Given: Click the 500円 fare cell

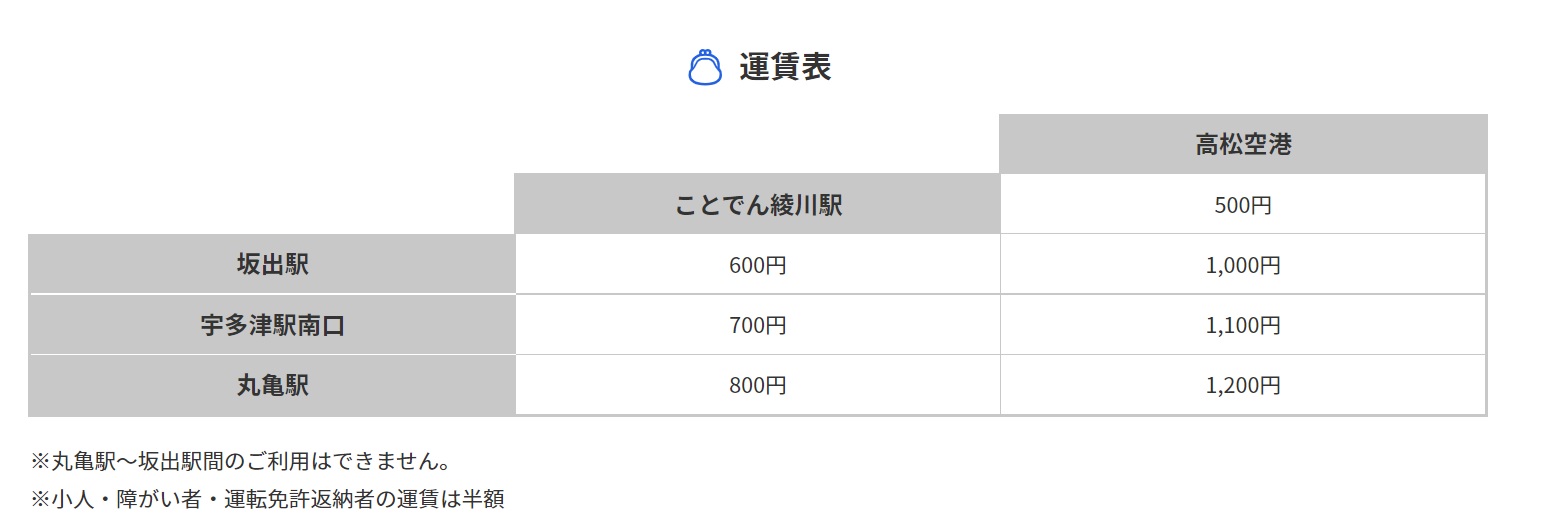Looking at the screenshot, I should coord(1243,205).
